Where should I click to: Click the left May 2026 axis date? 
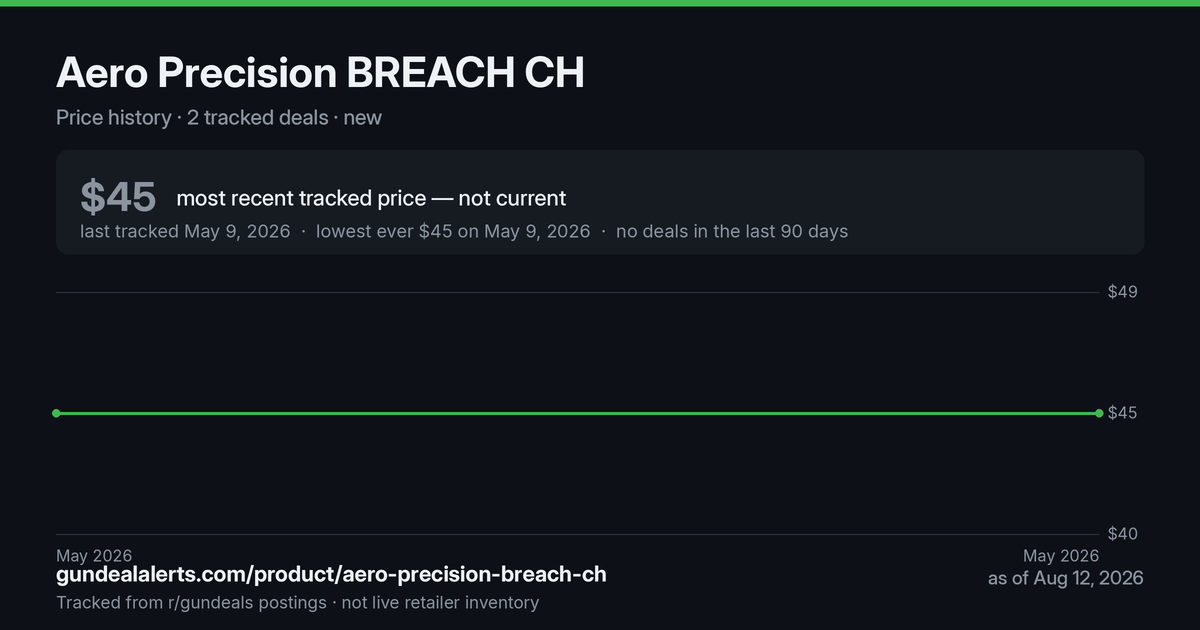pos(94,556)
